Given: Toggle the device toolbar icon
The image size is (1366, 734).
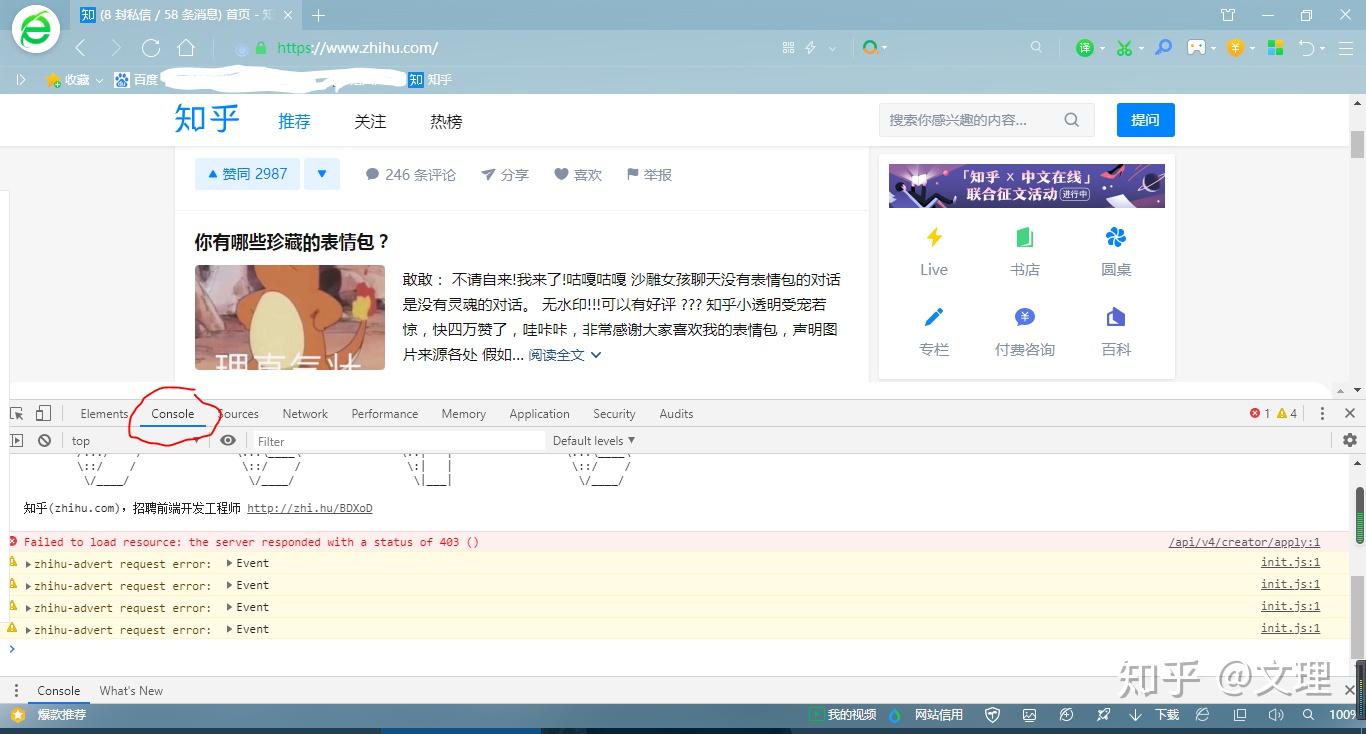Looking at the screenshot, I should (43, 413).
